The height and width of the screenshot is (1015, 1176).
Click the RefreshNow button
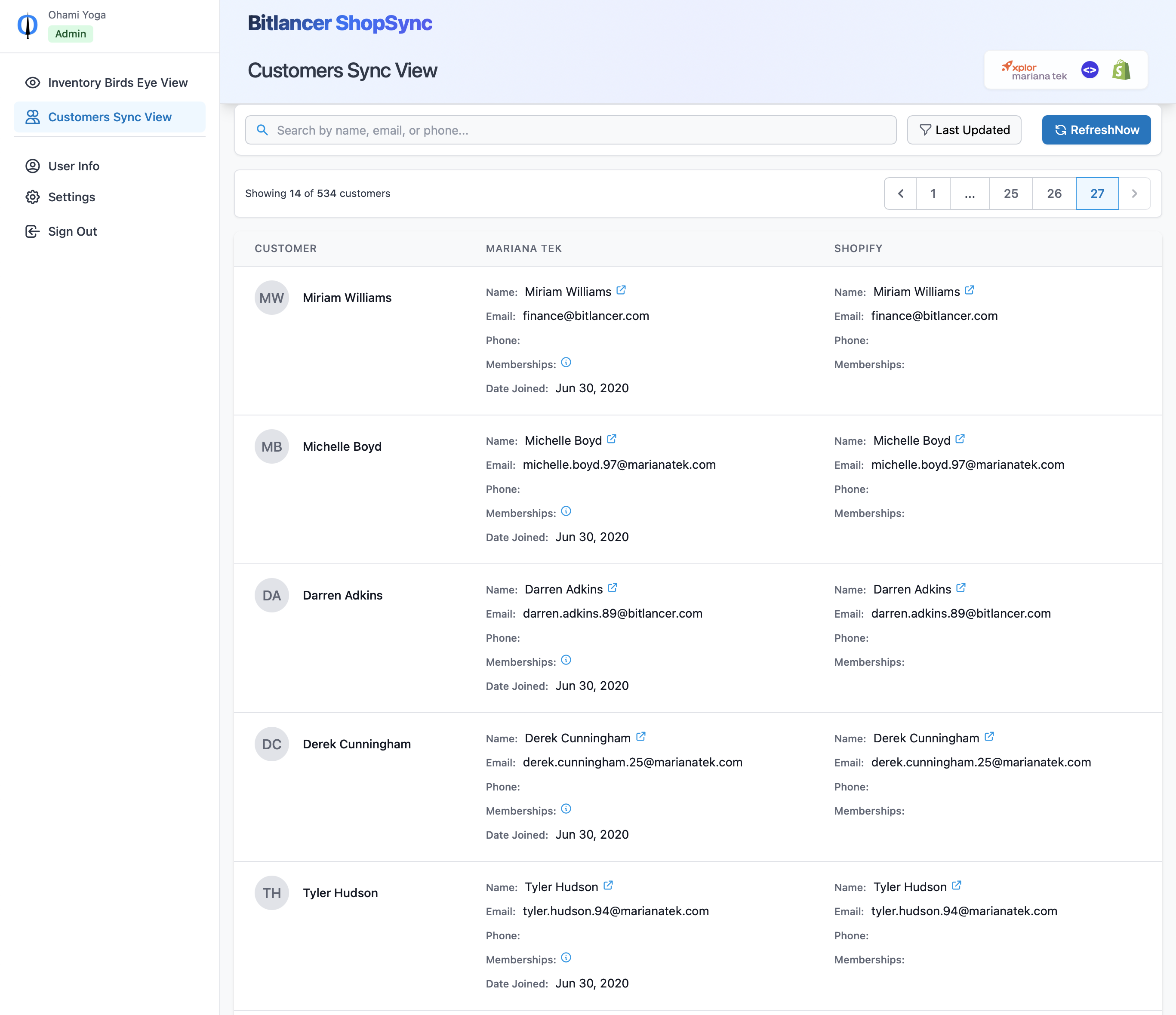click(x=1096, y=130)
